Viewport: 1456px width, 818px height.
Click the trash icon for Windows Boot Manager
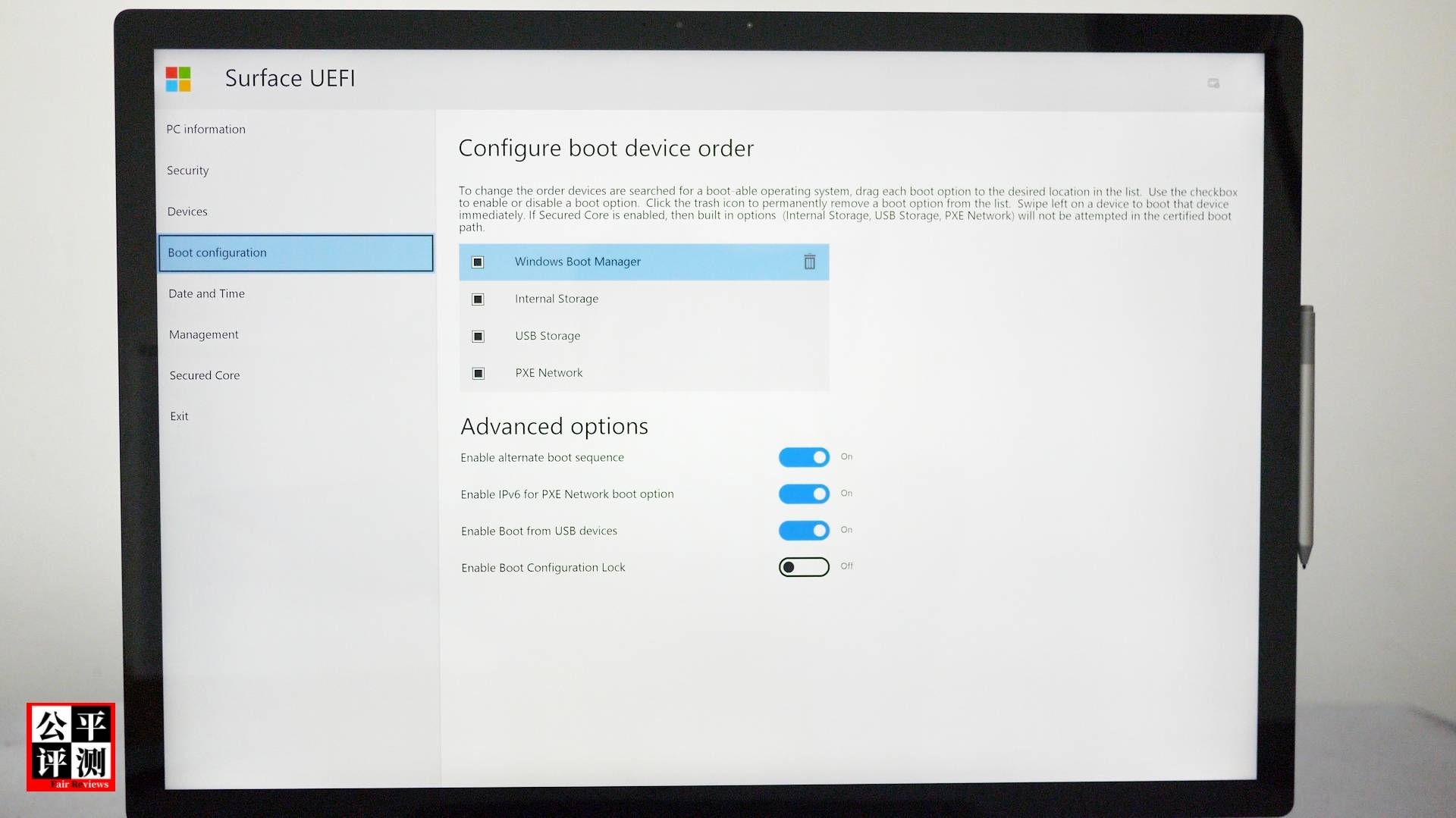click(809, 262)
